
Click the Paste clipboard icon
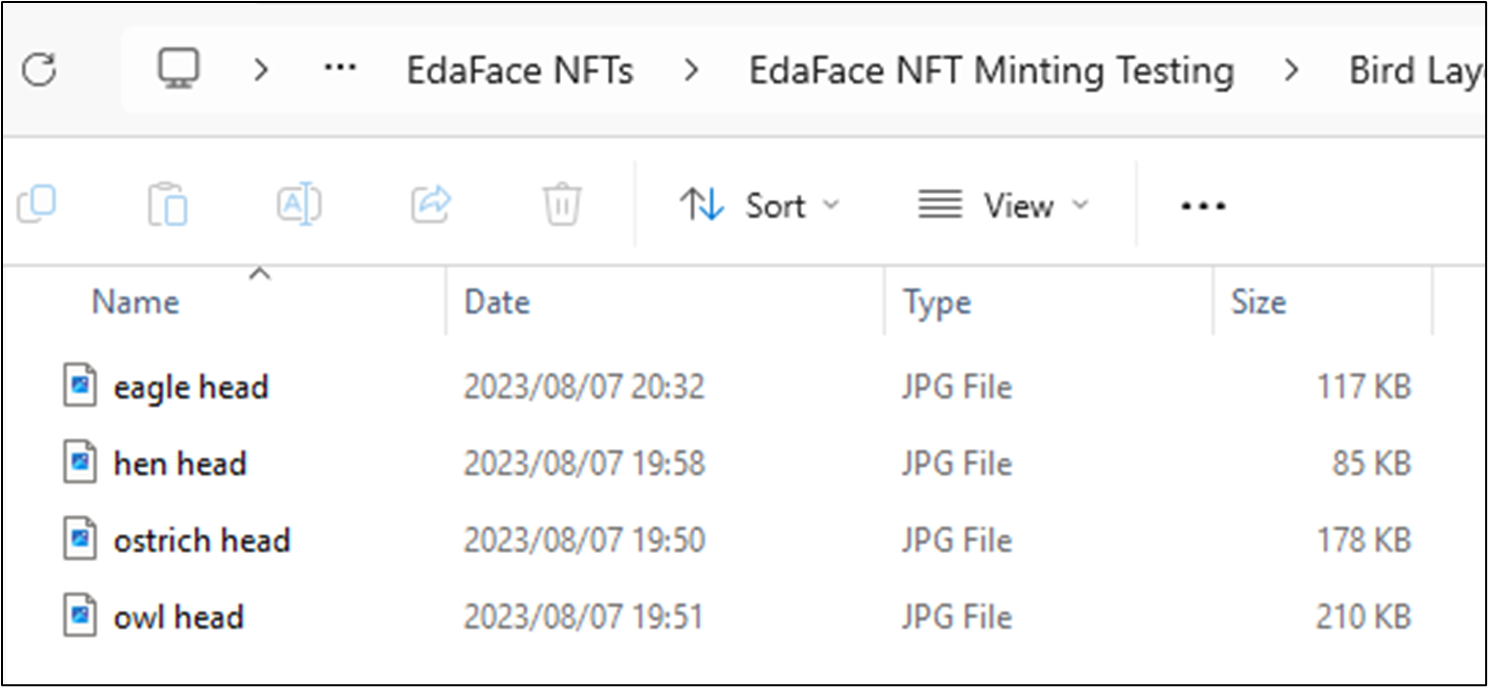coord(167,205)
